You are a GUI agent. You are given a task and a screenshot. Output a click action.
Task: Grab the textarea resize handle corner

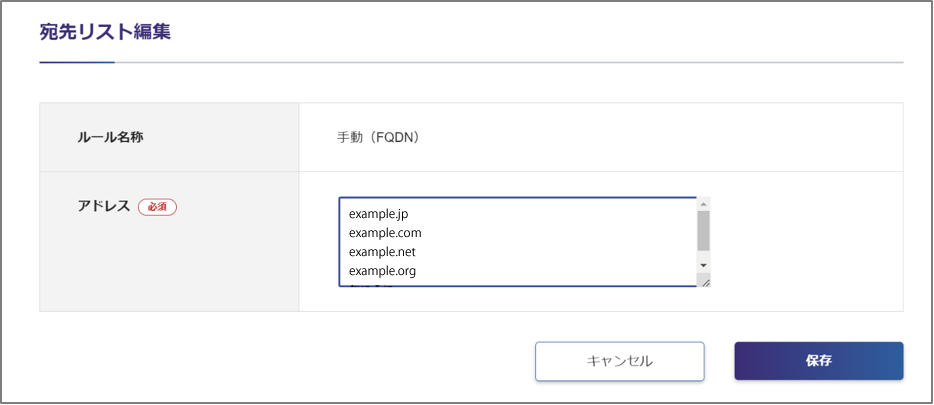click(704, 281)
